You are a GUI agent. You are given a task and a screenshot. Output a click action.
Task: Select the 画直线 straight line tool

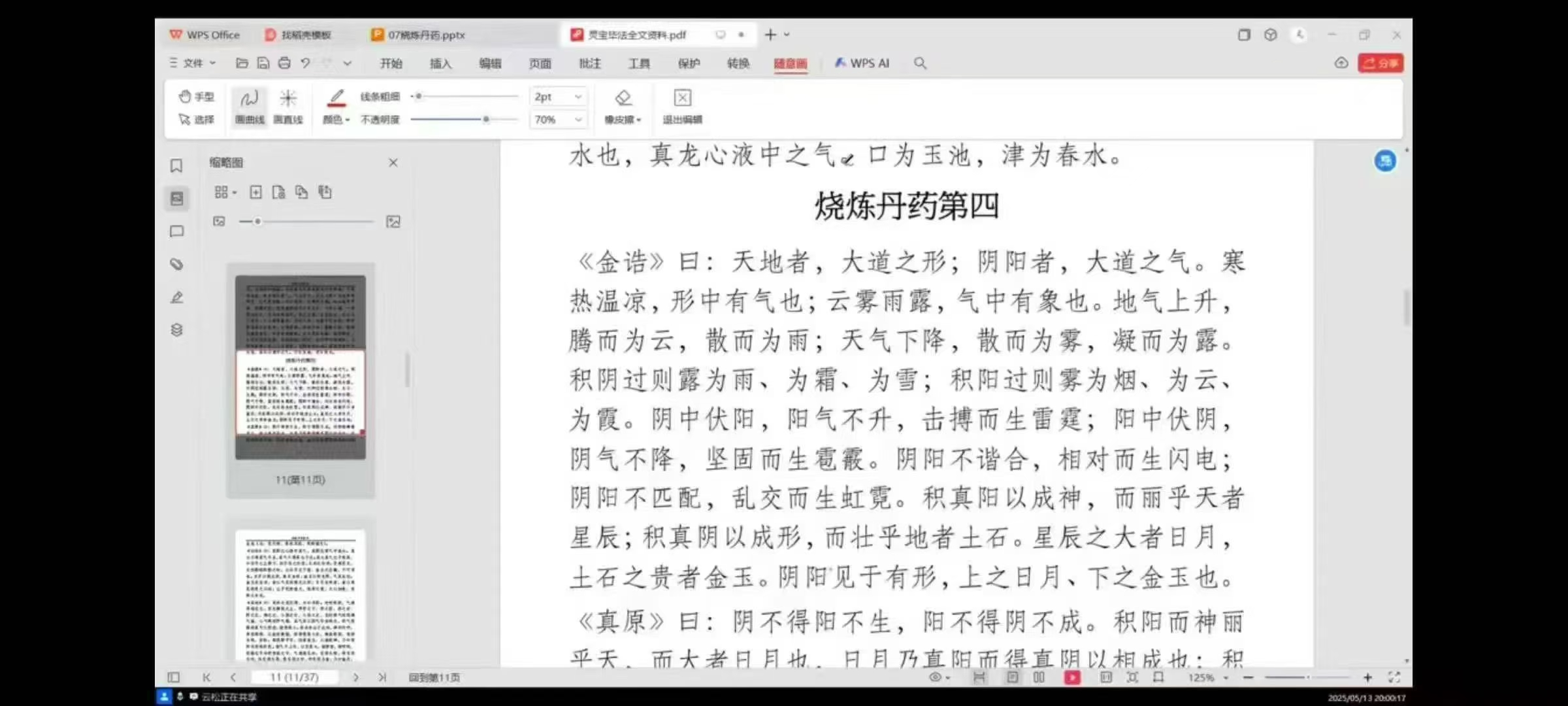tap(288, 106)
